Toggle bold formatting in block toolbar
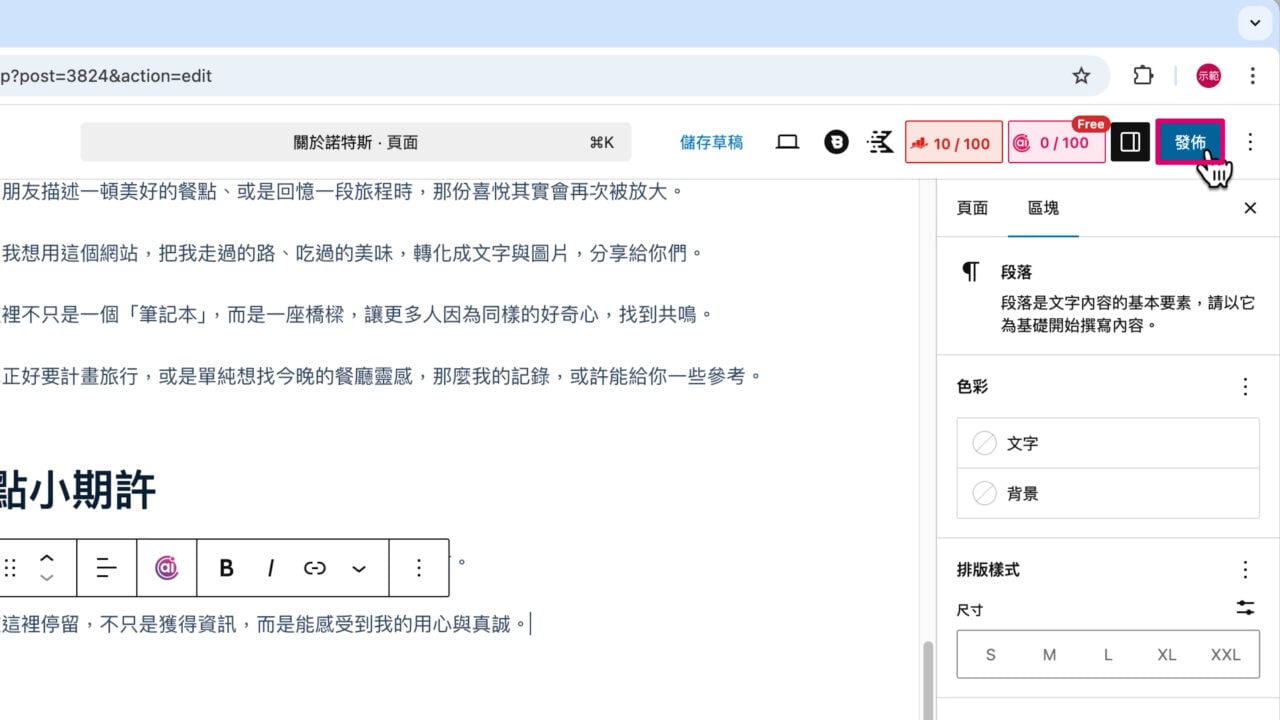 226,568
